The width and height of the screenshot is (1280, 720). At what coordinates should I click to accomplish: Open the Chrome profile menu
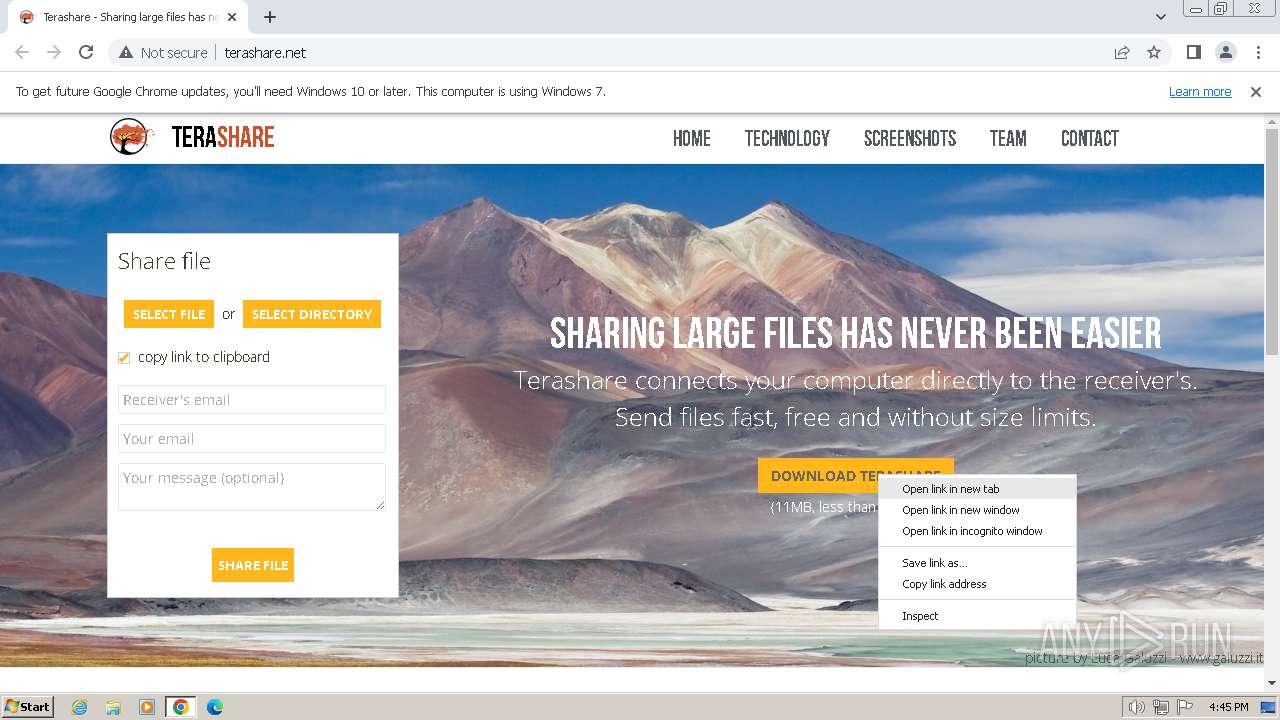tap(1225, 52)
